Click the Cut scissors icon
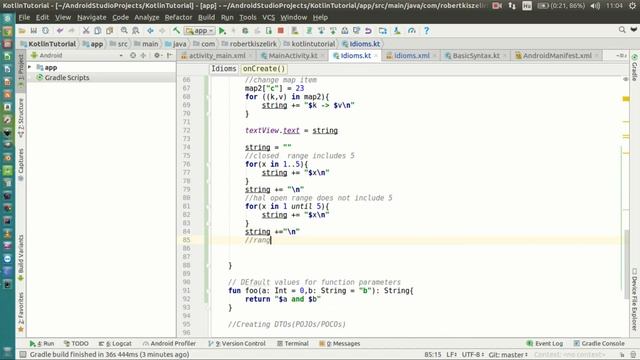This screenshot has height=360, width=640. [x=86, y=31]
